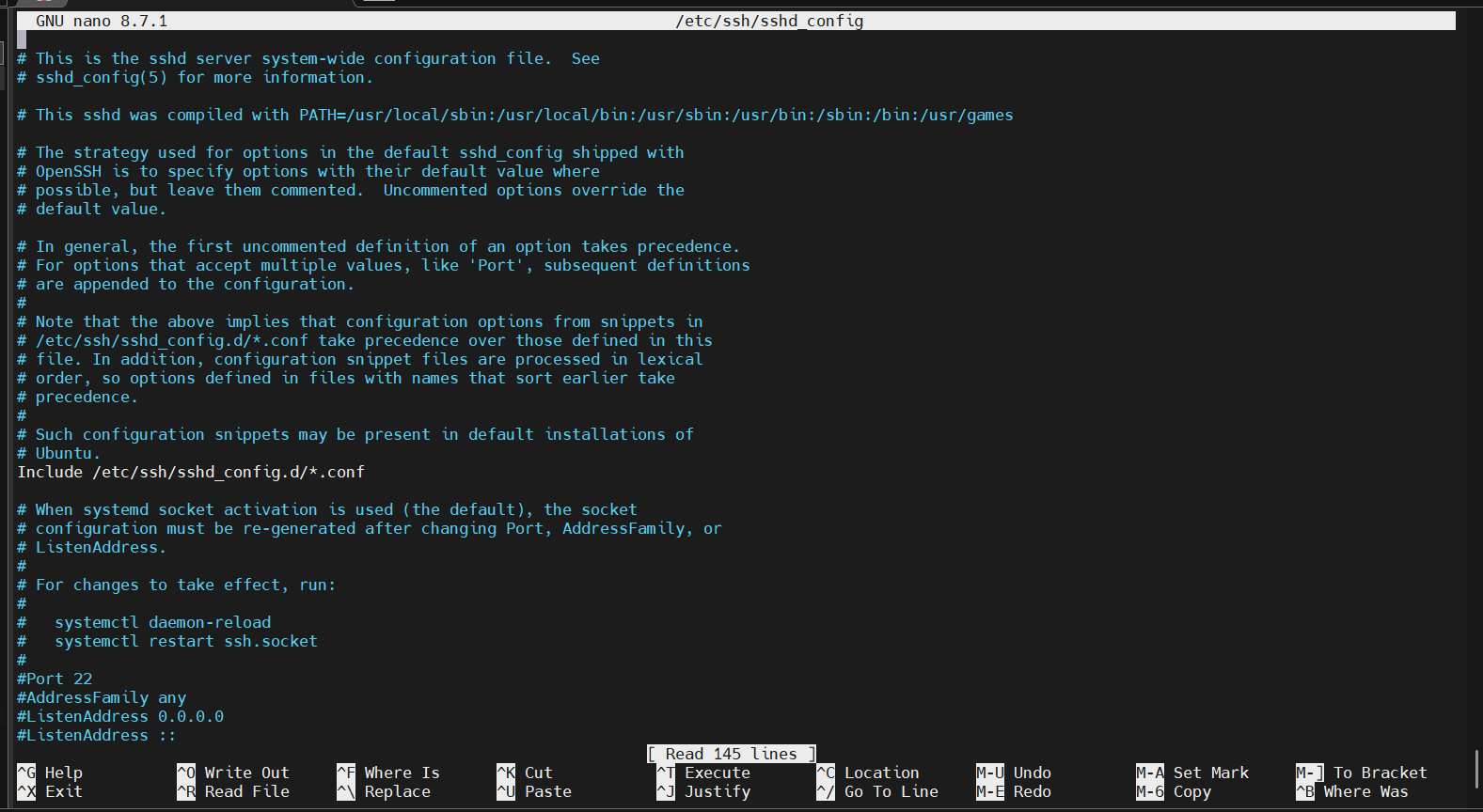
Task: Click the ^C Location shortcut
Action: tap(868, 773)
